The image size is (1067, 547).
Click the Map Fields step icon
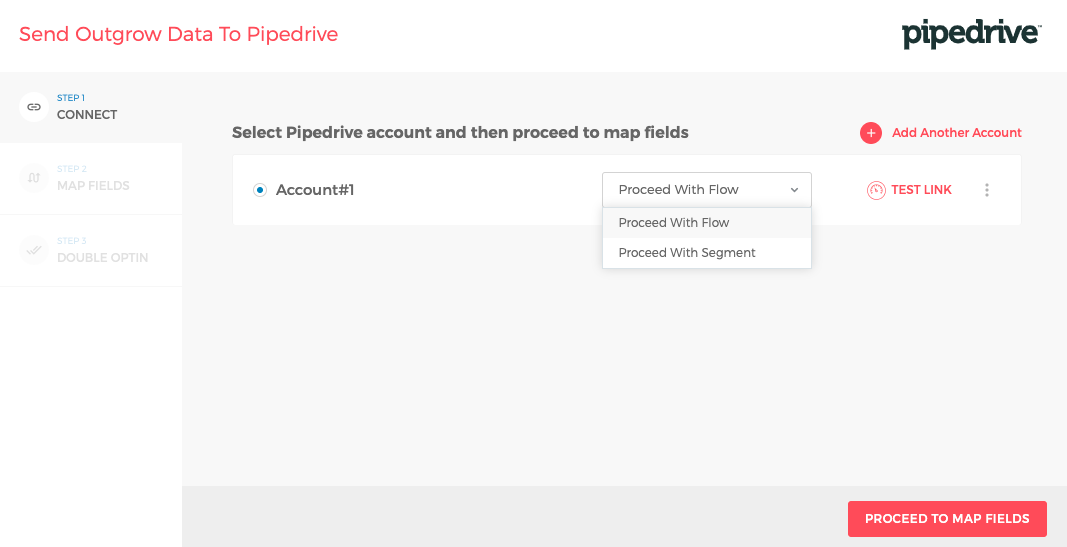pyautogui.click(x=34, y=178)
